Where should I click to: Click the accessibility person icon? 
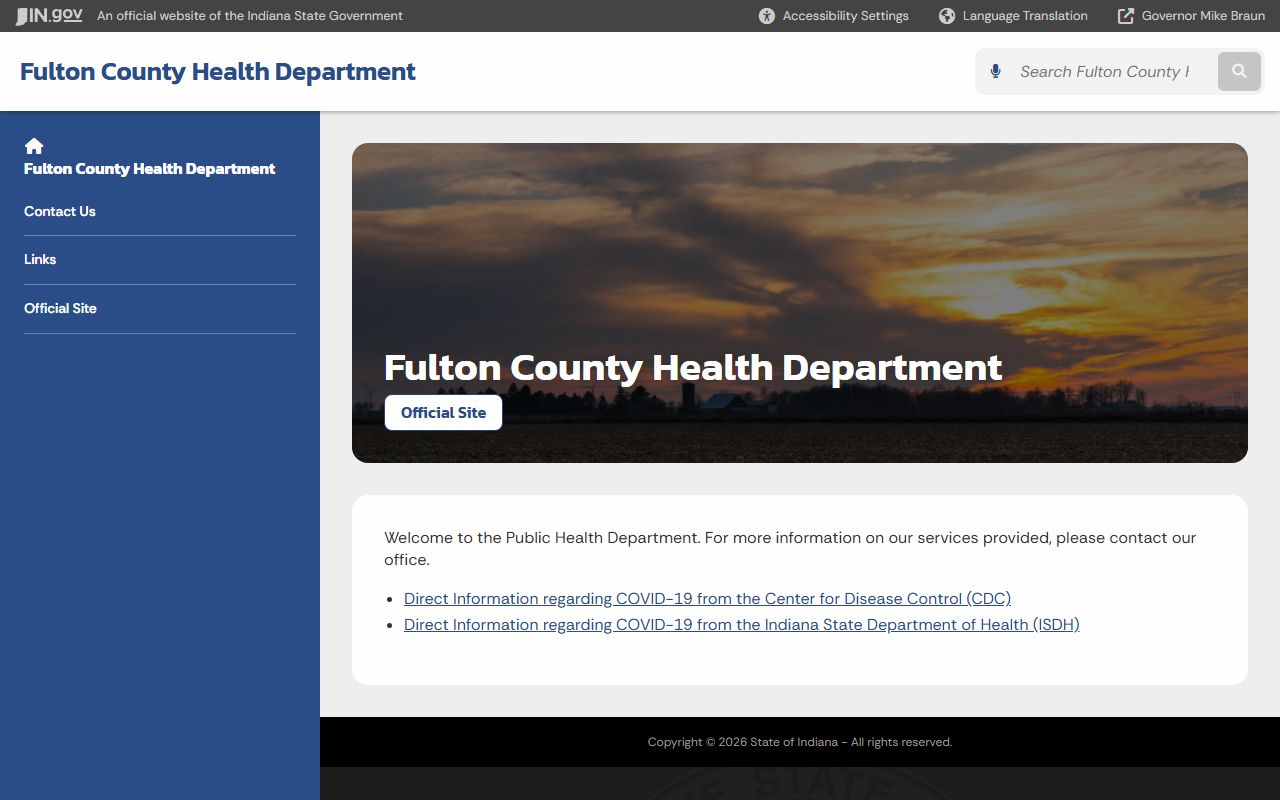coord(767,16)
